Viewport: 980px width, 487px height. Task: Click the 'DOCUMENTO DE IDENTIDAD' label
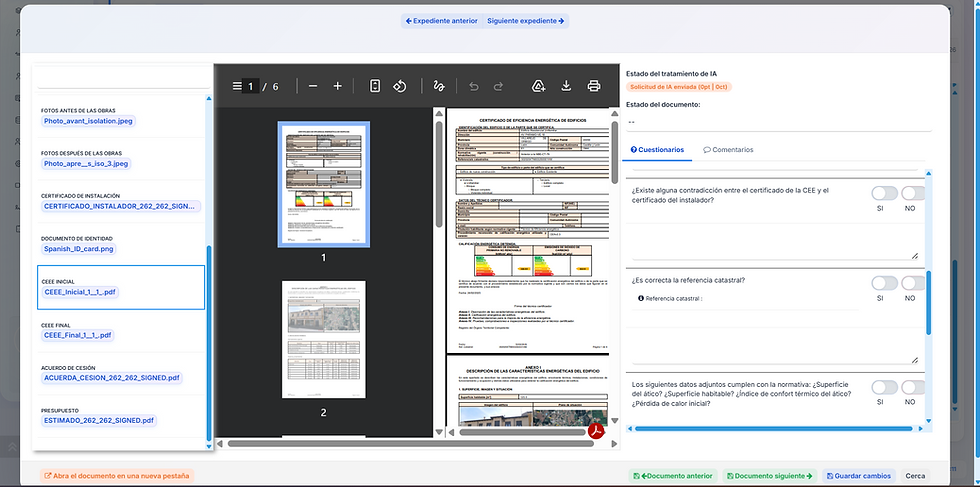point(77,238)
